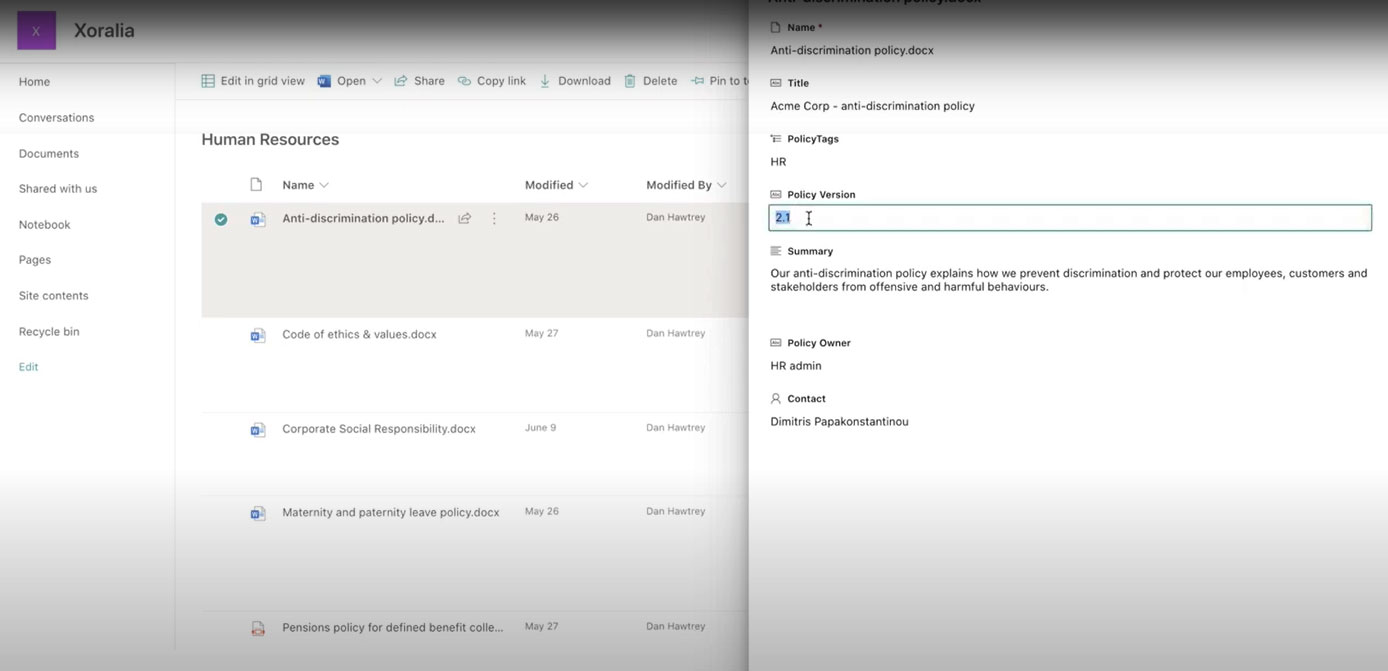Click the Name field value Anti-discrimination policy.docx

click(852, 50)
